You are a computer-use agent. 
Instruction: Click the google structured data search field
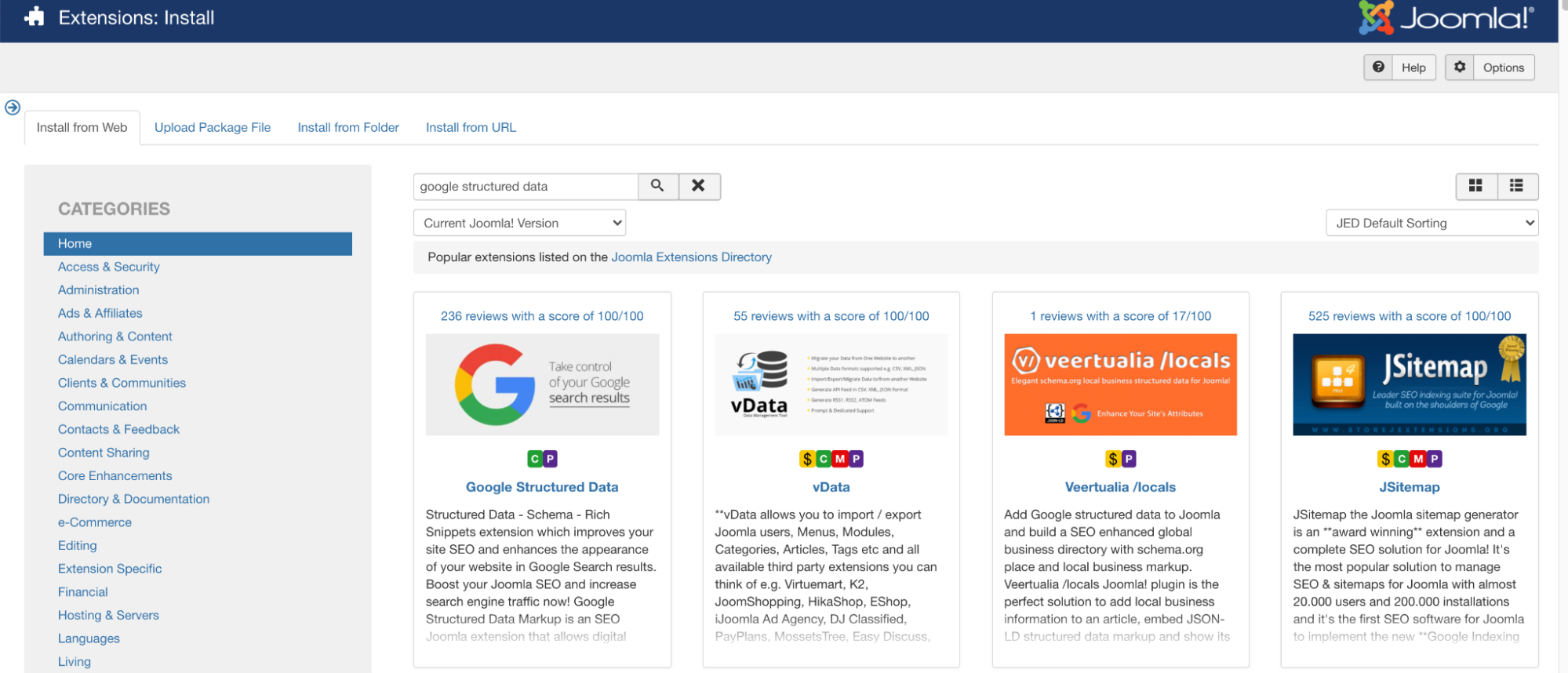[526, 187]
